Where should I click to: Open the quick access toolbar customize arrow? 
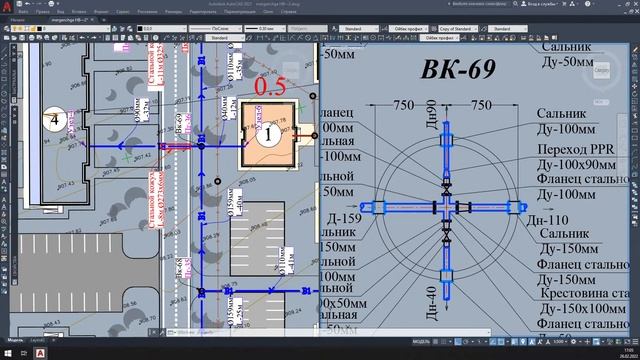[x=58, y=4]
